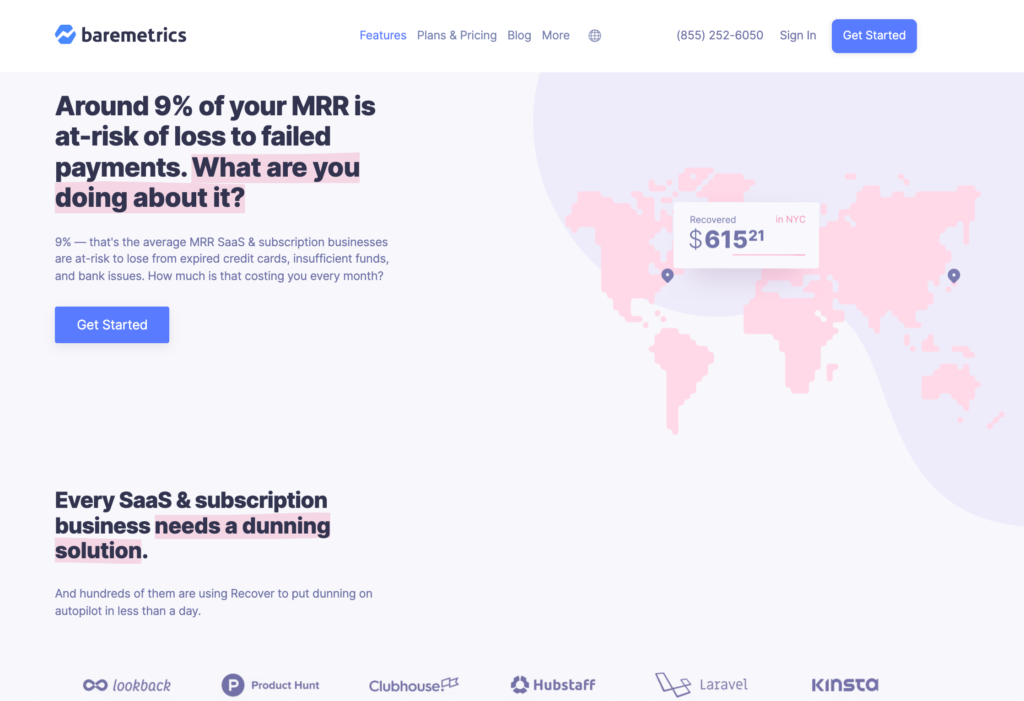Click the right map location pin
Viewport: 1024px width, 701px height.
[954, 275]
